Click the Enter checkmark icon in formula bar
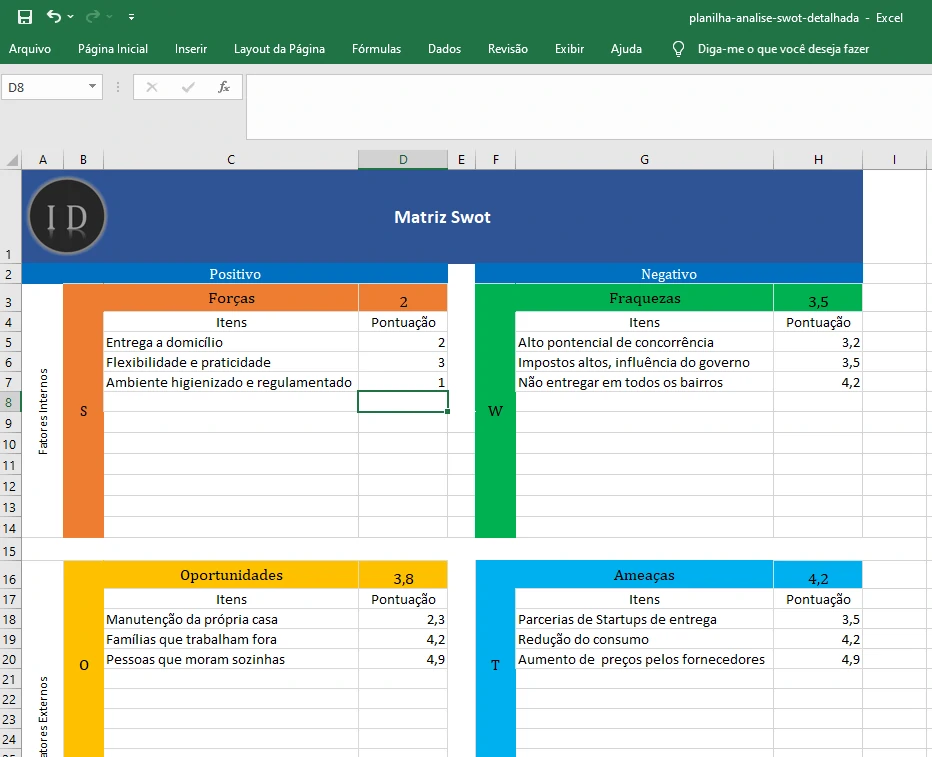The height and width of the screenshot is (757, 932). click(x=188, y=87)
